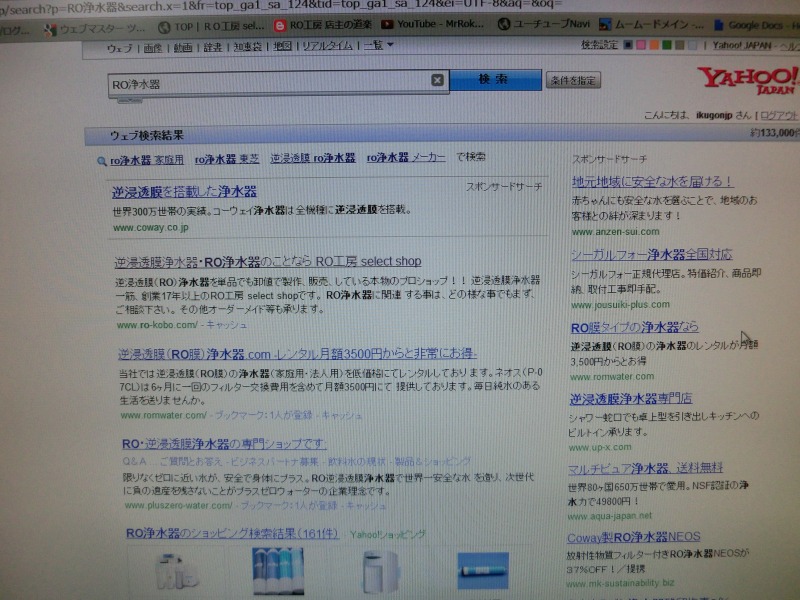Switch to the リアルタイム search tab
800x600 pixels.
coord(327,45)
